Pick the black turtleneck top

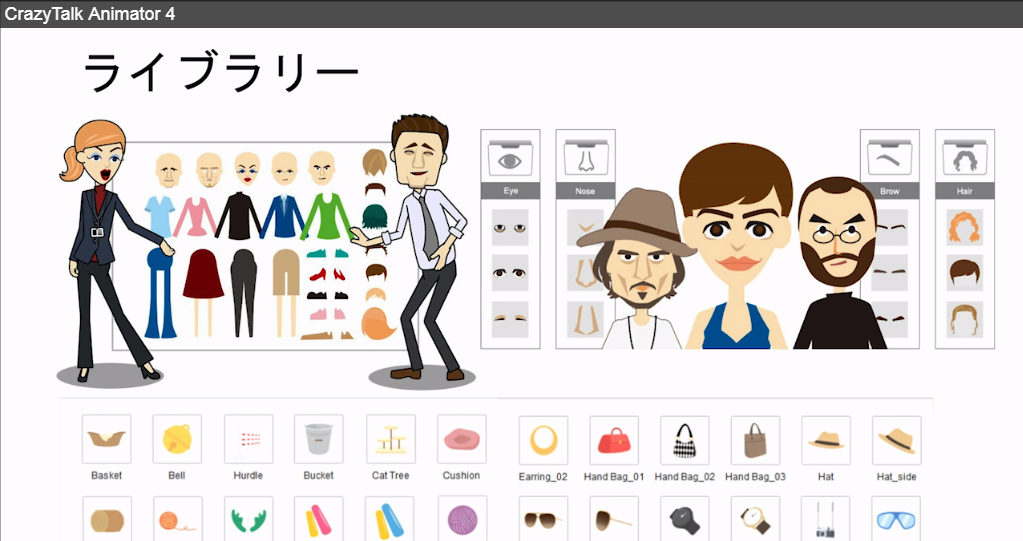[239, 216]
